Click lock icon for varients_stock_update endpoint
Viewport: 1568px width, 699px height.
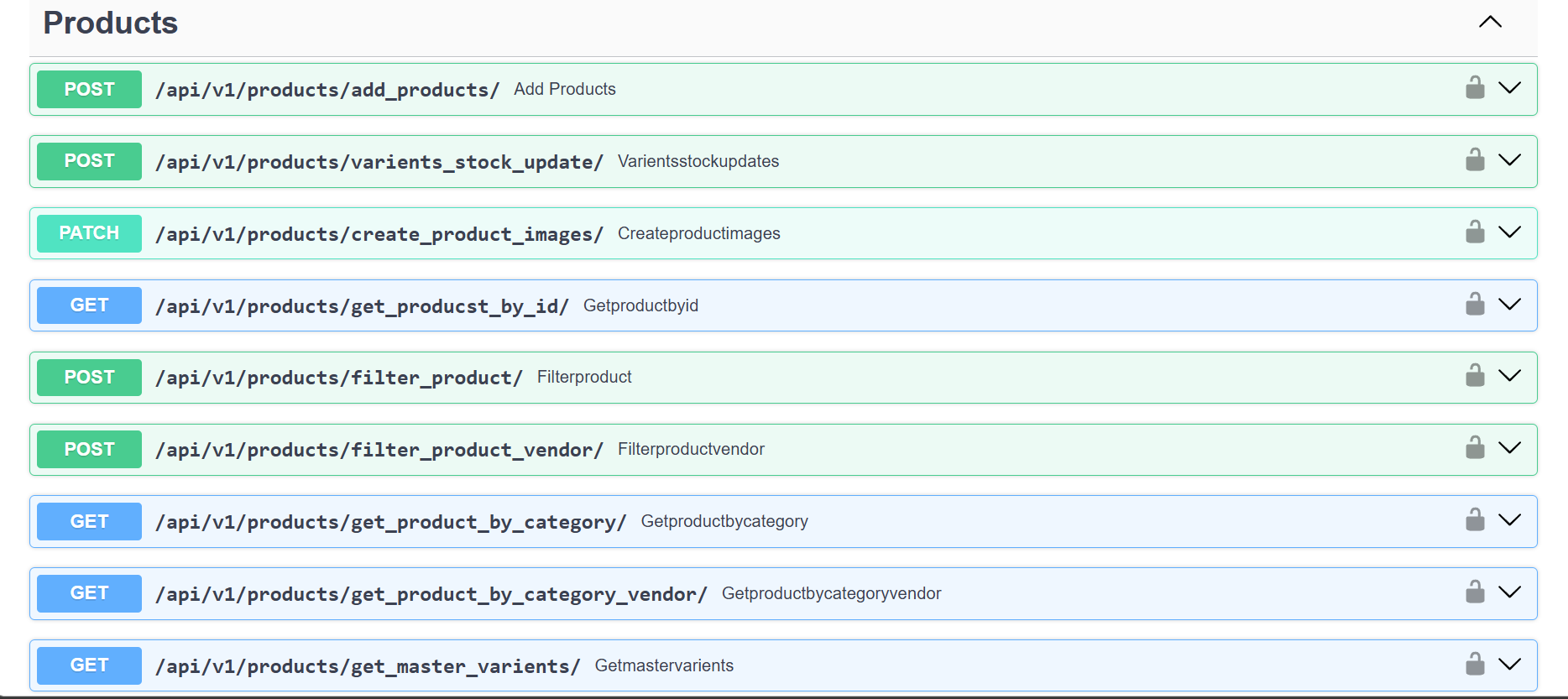[x=1475, y=160]
